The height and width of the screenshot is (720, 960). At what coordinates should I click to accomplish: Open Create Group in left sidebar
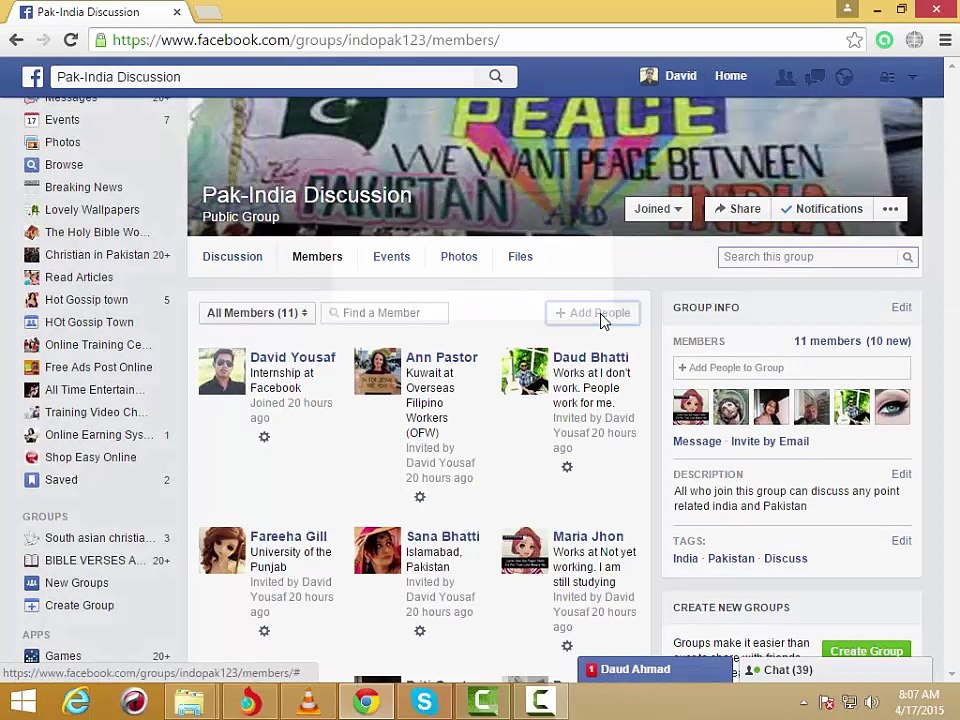80,606
